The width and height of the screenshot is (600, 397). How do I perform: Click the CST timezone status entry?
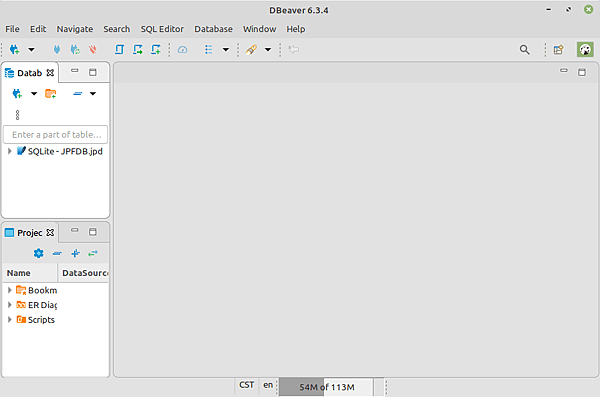point(246,385)
